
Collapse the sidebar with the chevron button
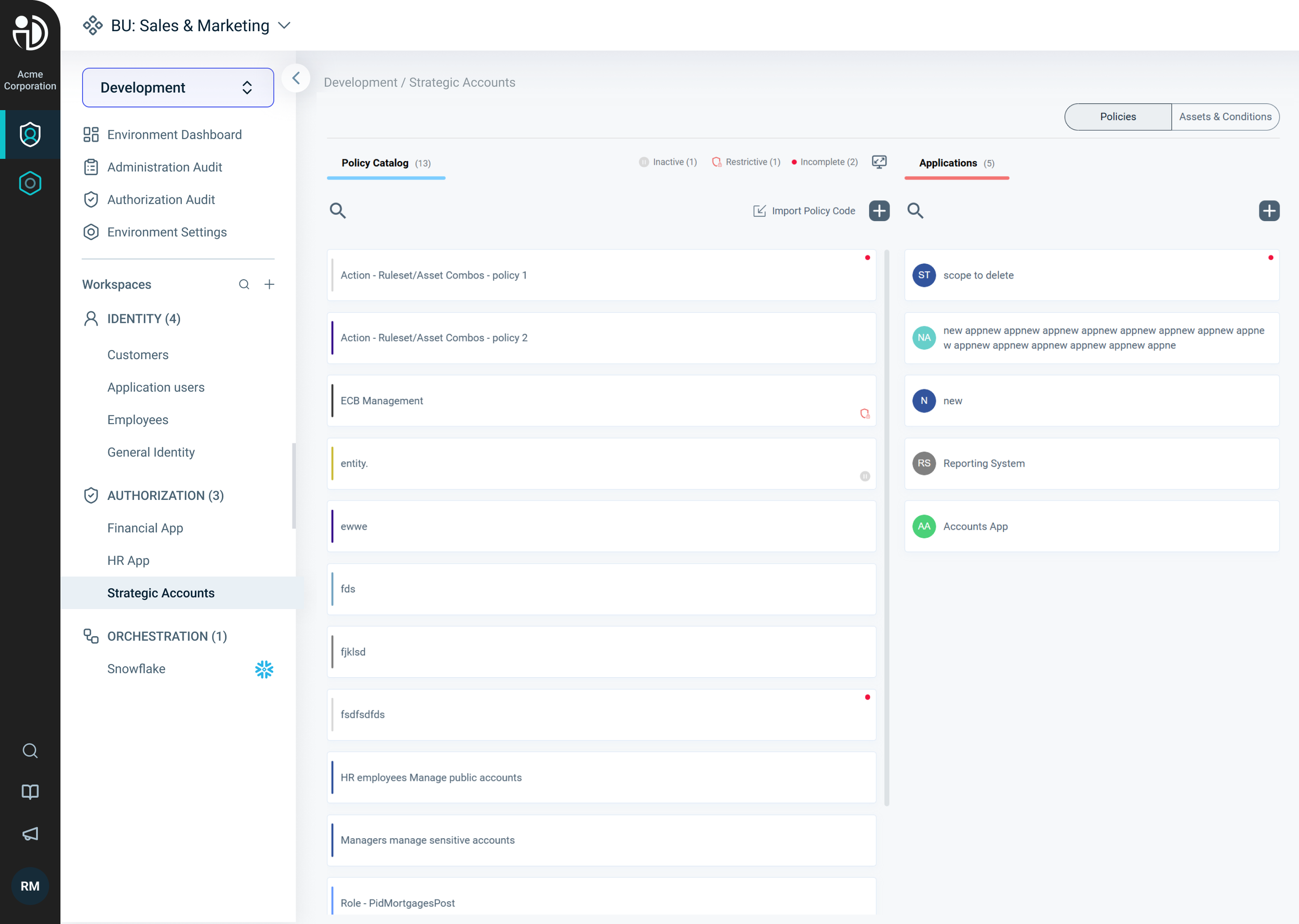click(296, 78)
